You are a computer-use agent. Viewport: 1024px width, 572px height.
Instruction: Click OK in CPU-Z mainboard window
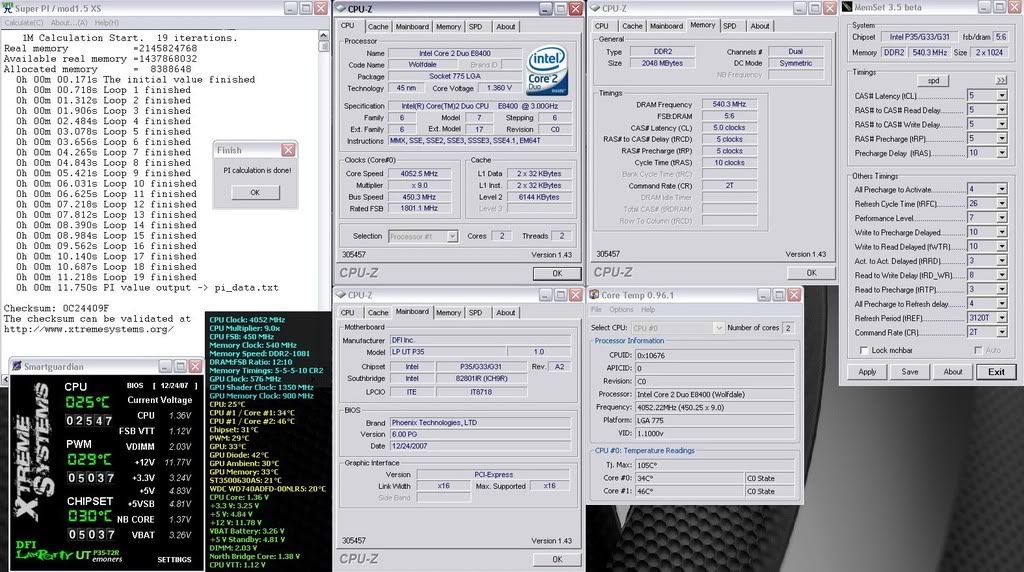pyautogui.click(x=556, y=559)
